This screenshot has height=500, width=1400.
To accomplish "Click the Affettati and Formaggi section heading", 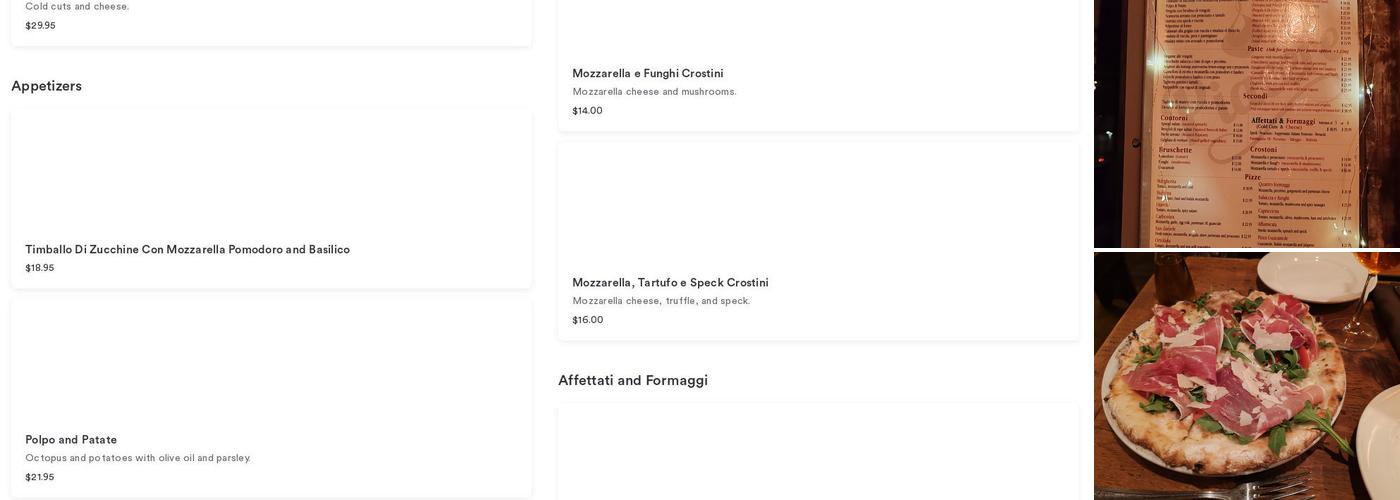I will click(632, 380).
